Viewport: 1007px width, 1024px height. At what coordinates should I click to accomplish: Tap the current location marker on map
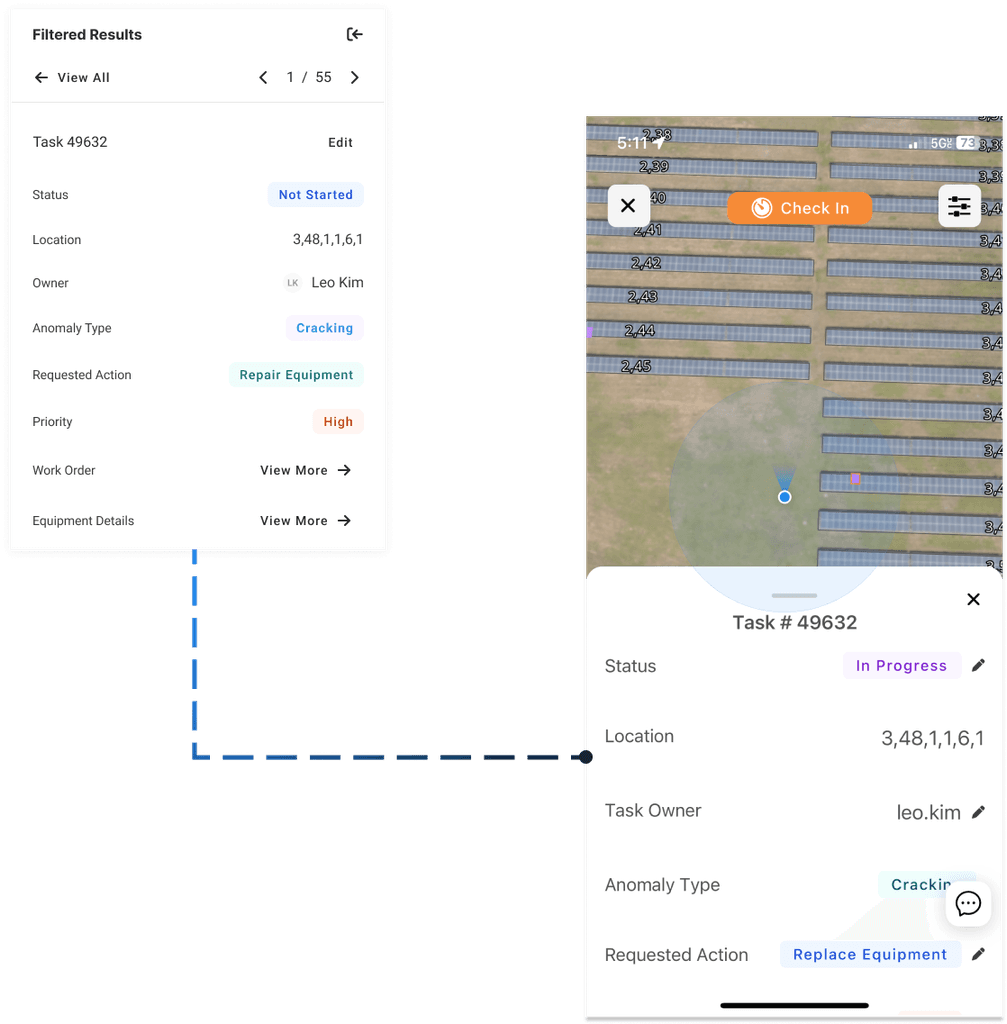pyautogui.click(x=785, y=495)
